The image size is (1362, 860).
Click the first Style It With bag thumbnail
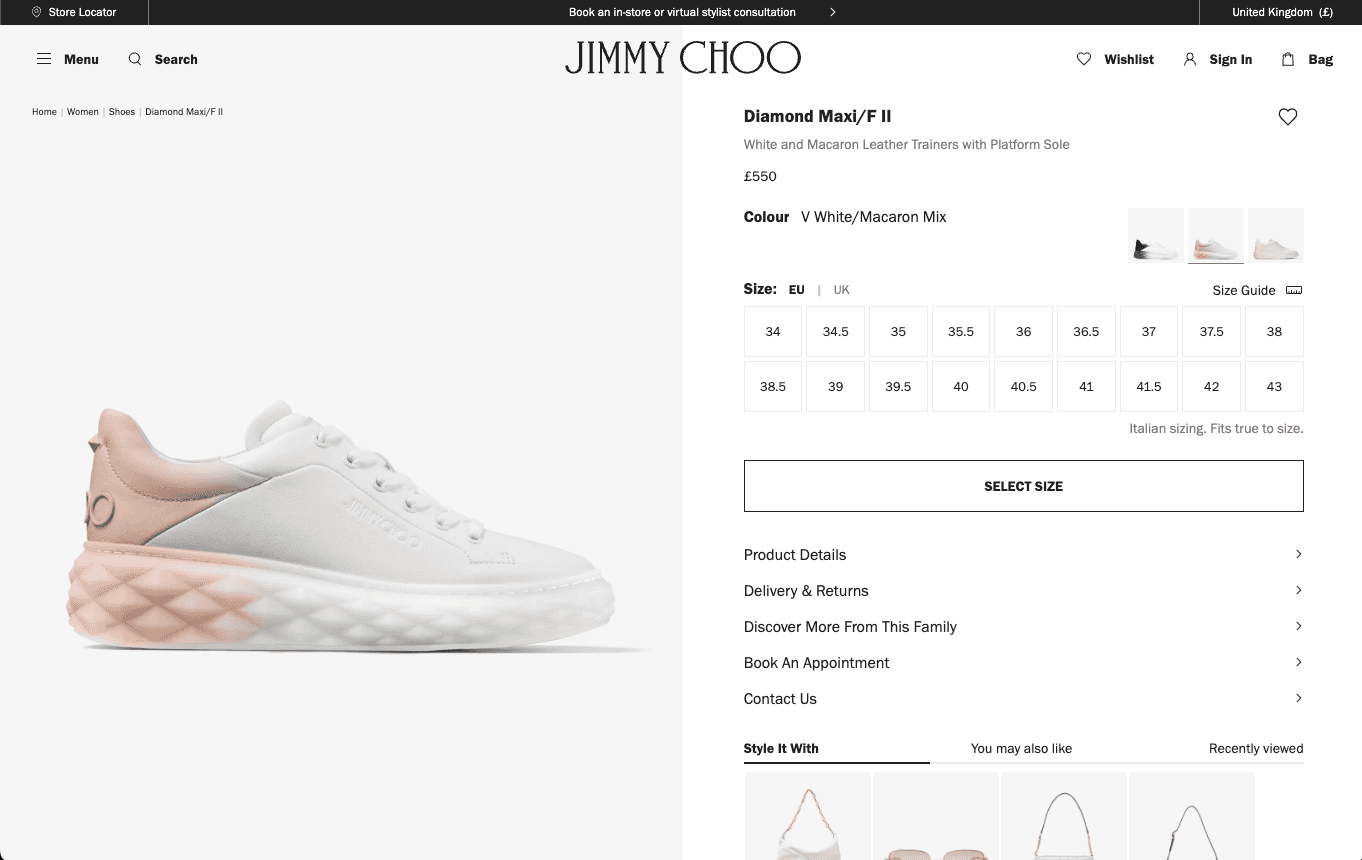pyautogui.click(x=807, y=816)
